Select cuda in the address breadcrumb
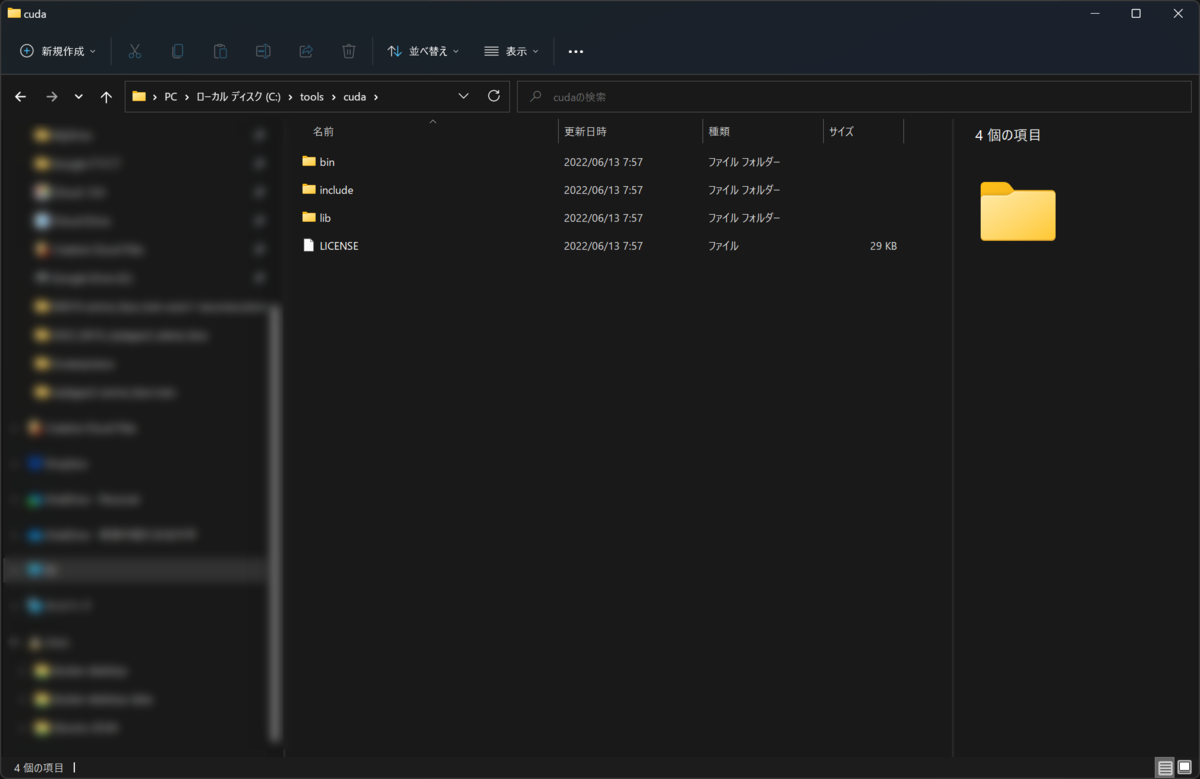This screenshot has height=779, width=1200. tap(355, 97)
